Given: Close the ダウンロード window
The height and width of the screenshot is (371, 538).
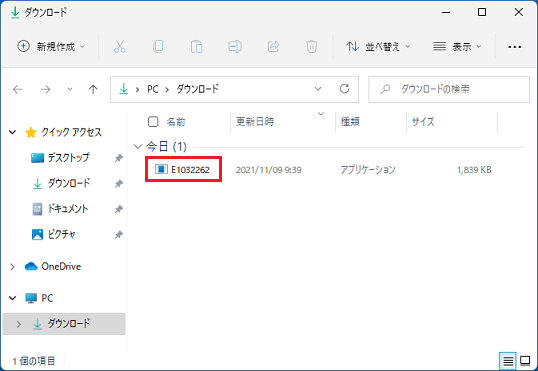Looking at the screenshot, I should [519, 12].
